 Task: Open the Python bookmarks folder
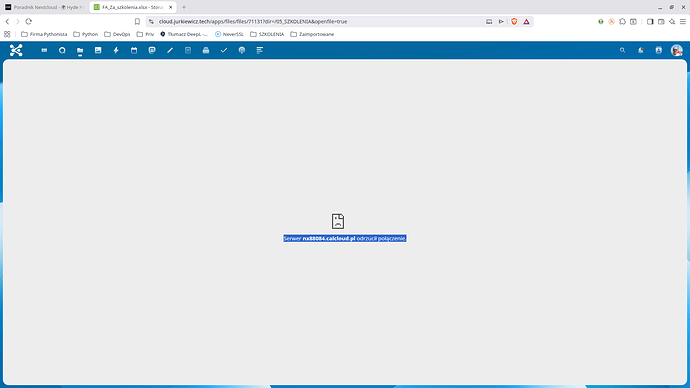click(x=85, y=34)
